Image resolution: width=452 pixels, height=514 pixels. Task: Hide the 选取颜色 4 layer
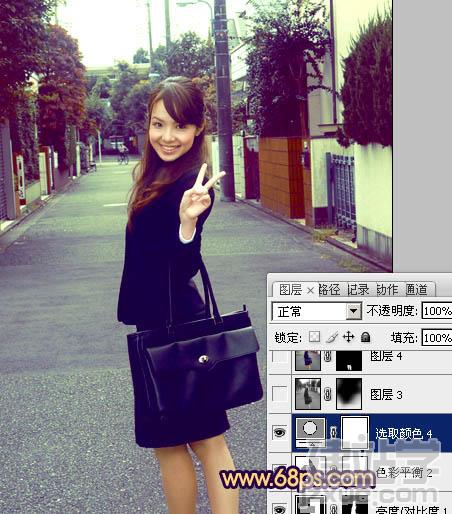click(280, 433)
